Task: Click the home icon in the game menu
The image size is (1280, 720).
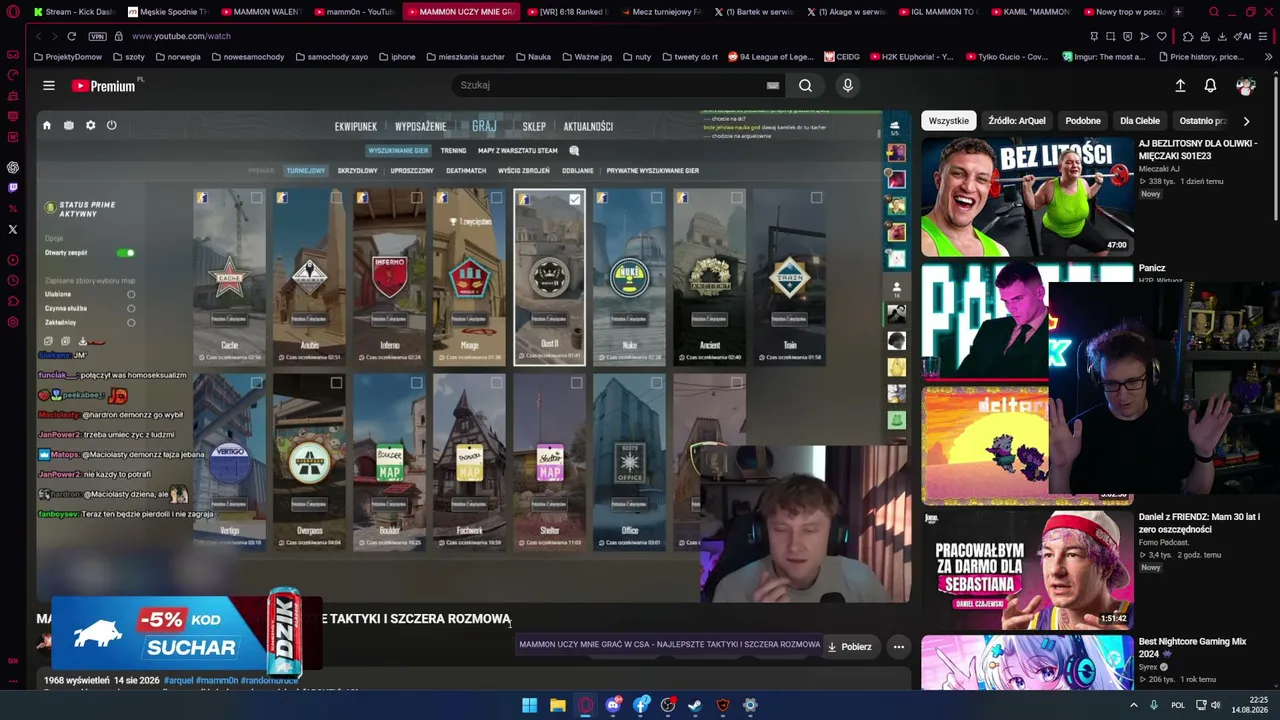Action: [x=46, y=126]
